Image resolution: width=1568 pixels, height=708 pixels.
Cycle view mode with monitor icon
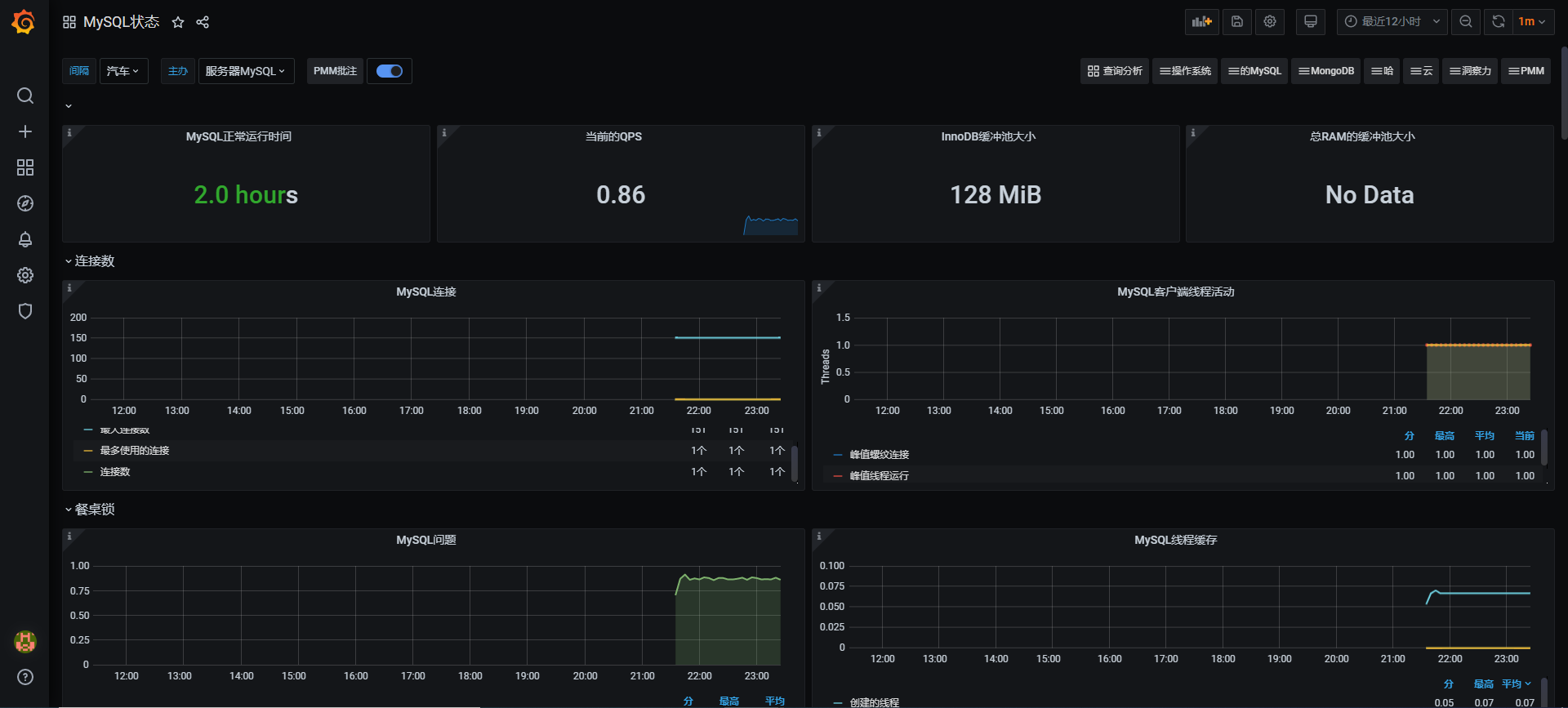click(x=1311, y=22)
